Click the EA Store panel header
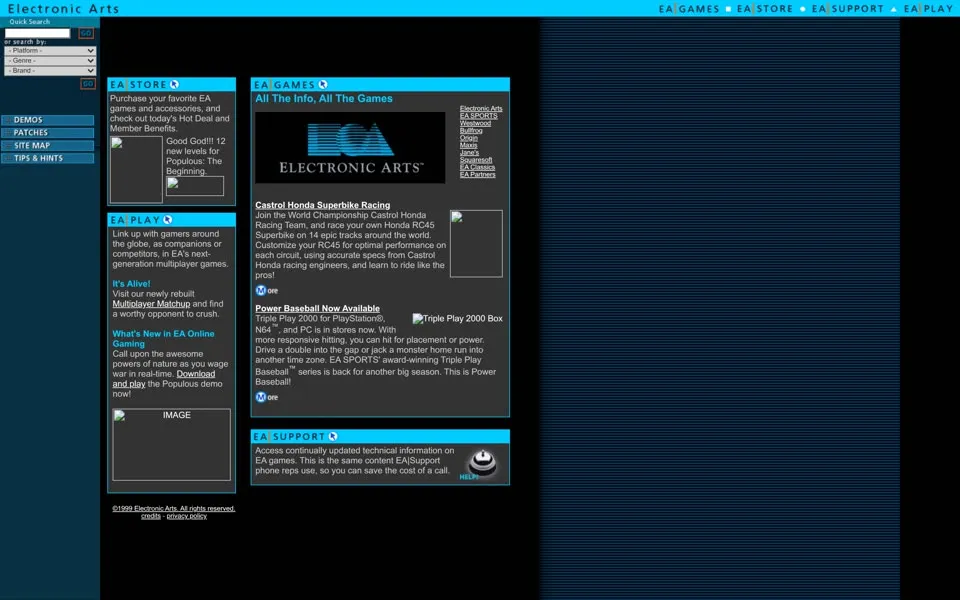The width and height of the screenshot is (960, 600). [x=171, y=84]
